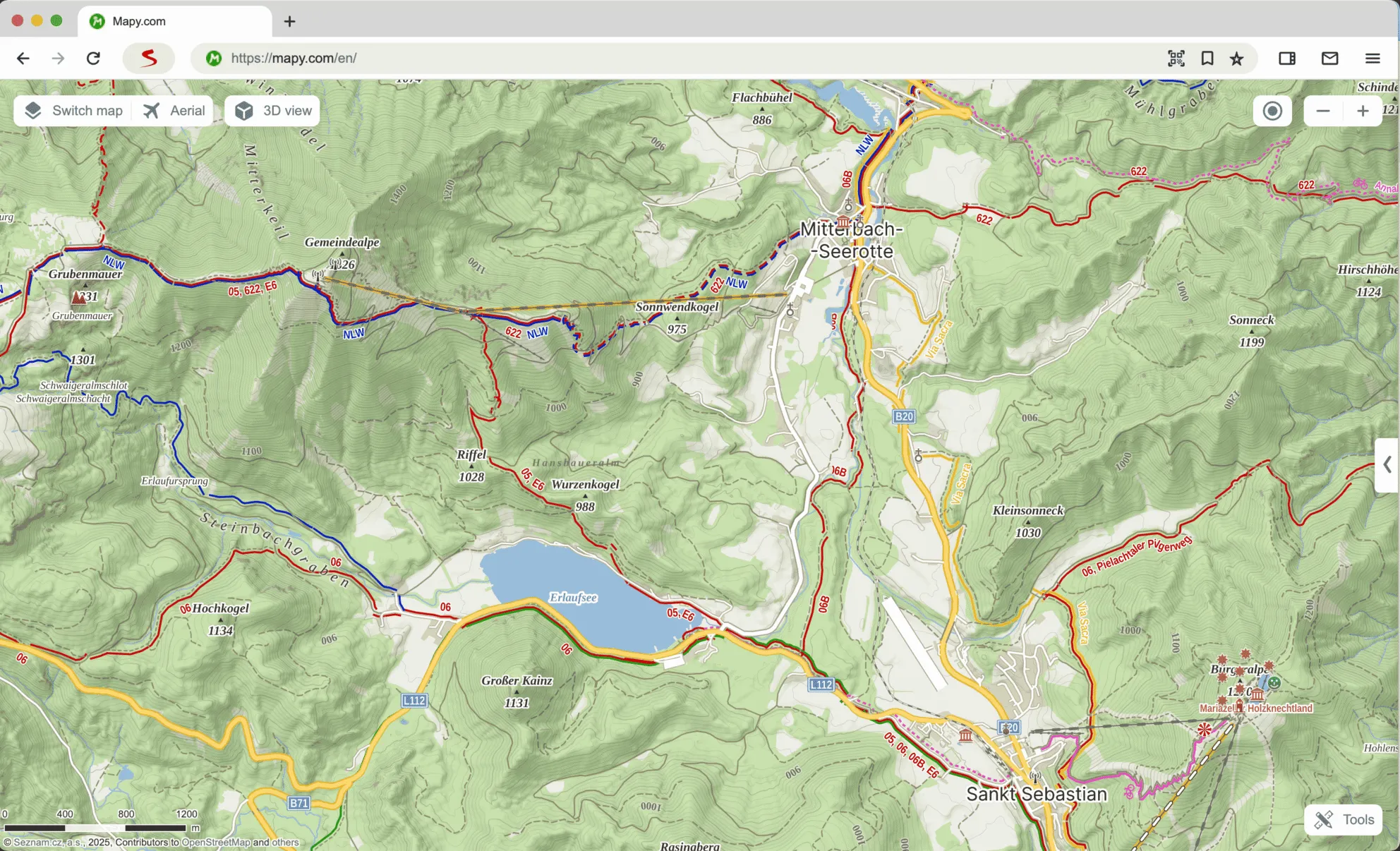
Task: Open the OpenStreetMap attribution link
Action: (x=216, y=842)
